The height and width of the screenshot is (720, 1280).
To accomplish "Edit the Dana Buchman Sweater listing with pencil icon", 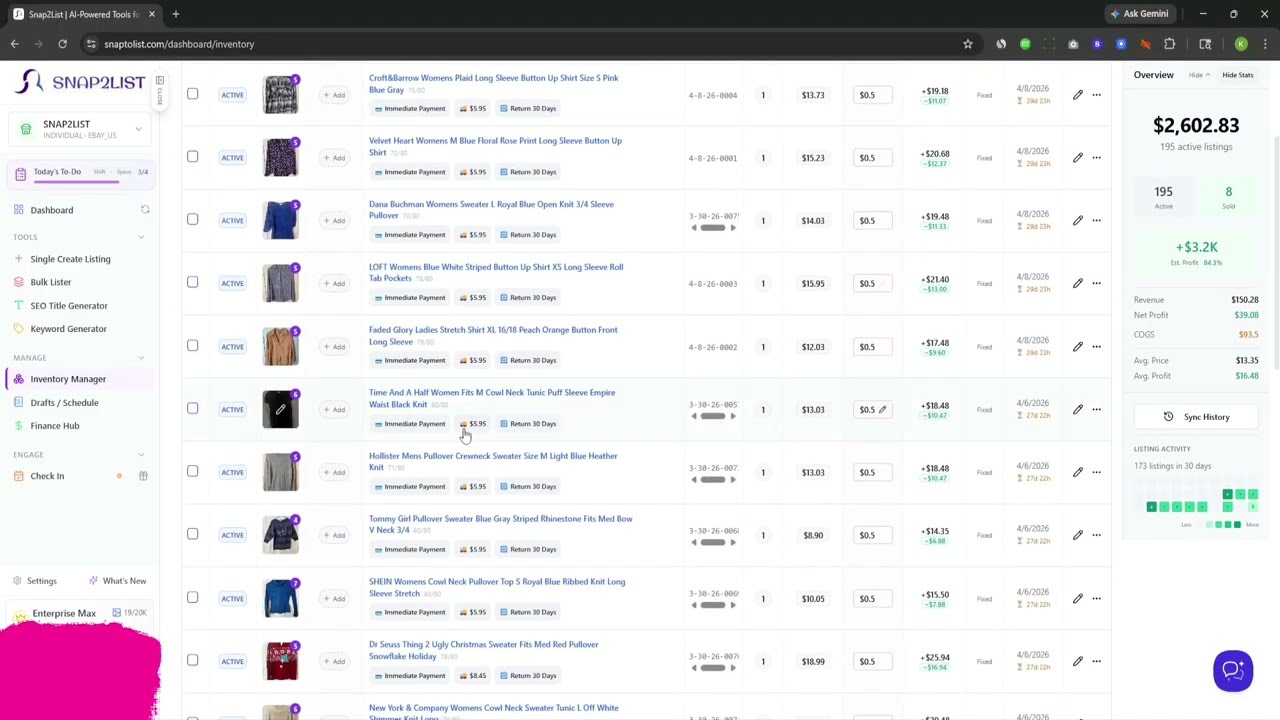I will (1077, 221).
